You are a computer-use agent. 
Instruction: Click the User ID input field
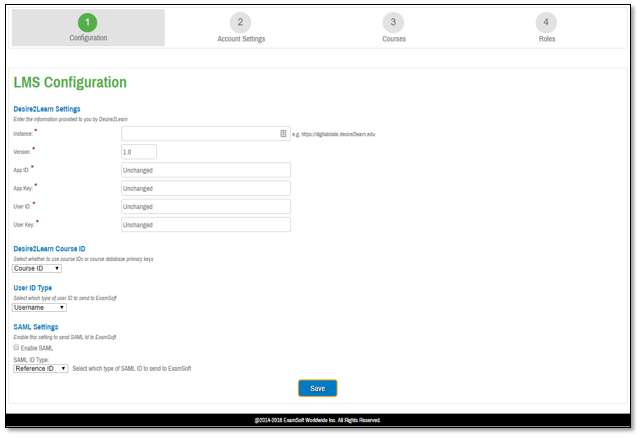[206, 207]
